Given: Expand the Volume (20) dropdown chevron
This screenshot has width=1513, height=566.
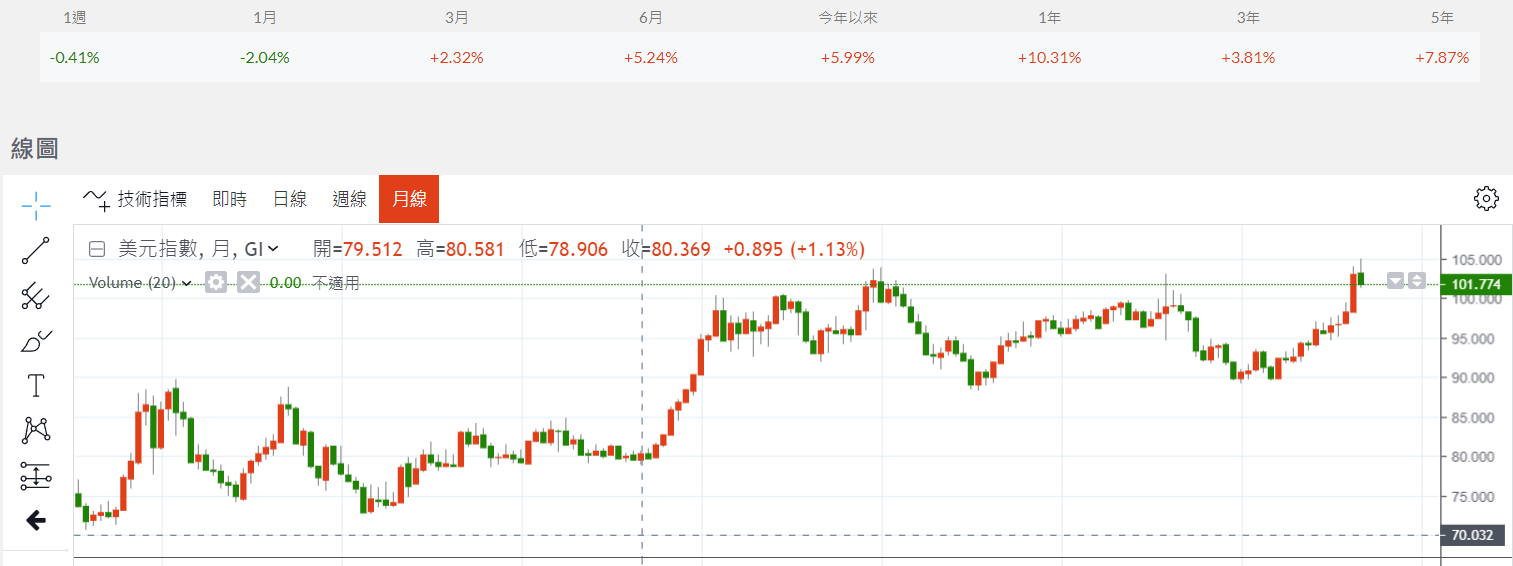Looking at the screenshot, I should point(186,283).
